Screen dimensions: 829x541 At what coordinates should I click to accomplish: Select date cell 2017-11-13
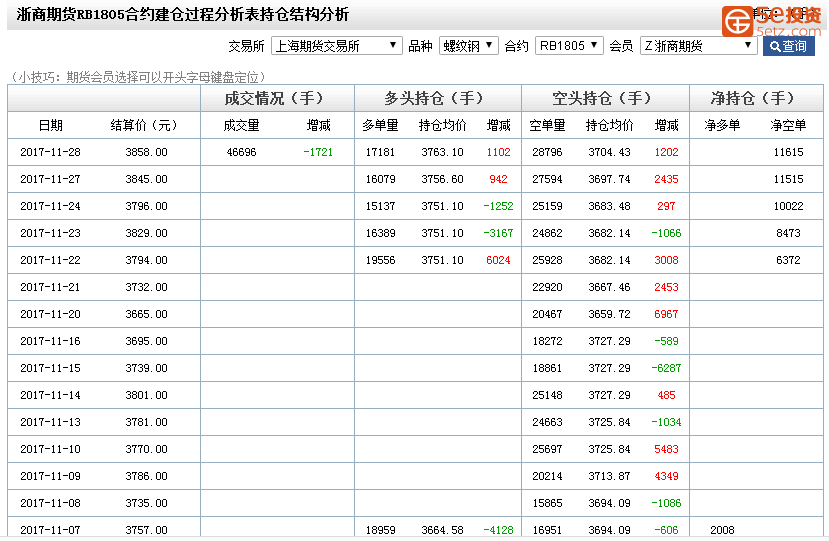click(51, 422)
